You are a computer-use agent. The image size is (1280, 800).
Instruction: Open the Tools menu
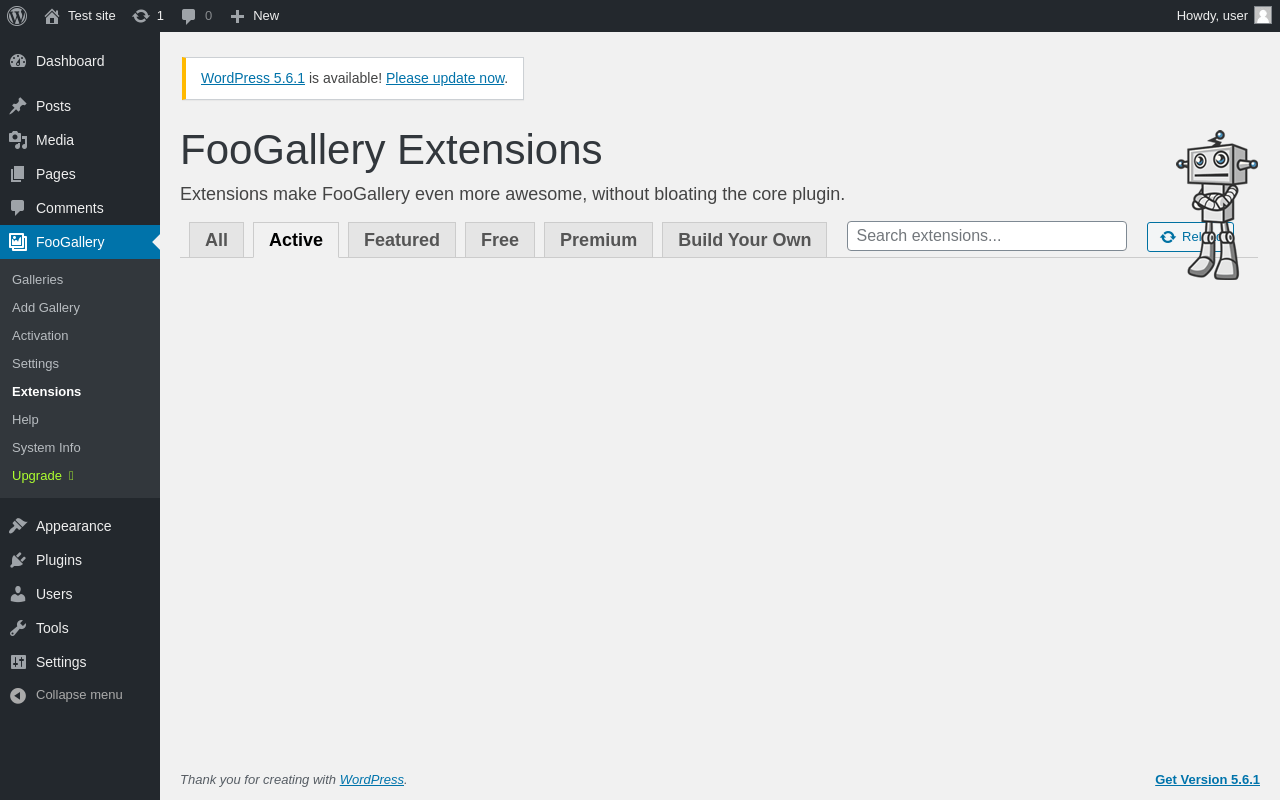[52, 628]
